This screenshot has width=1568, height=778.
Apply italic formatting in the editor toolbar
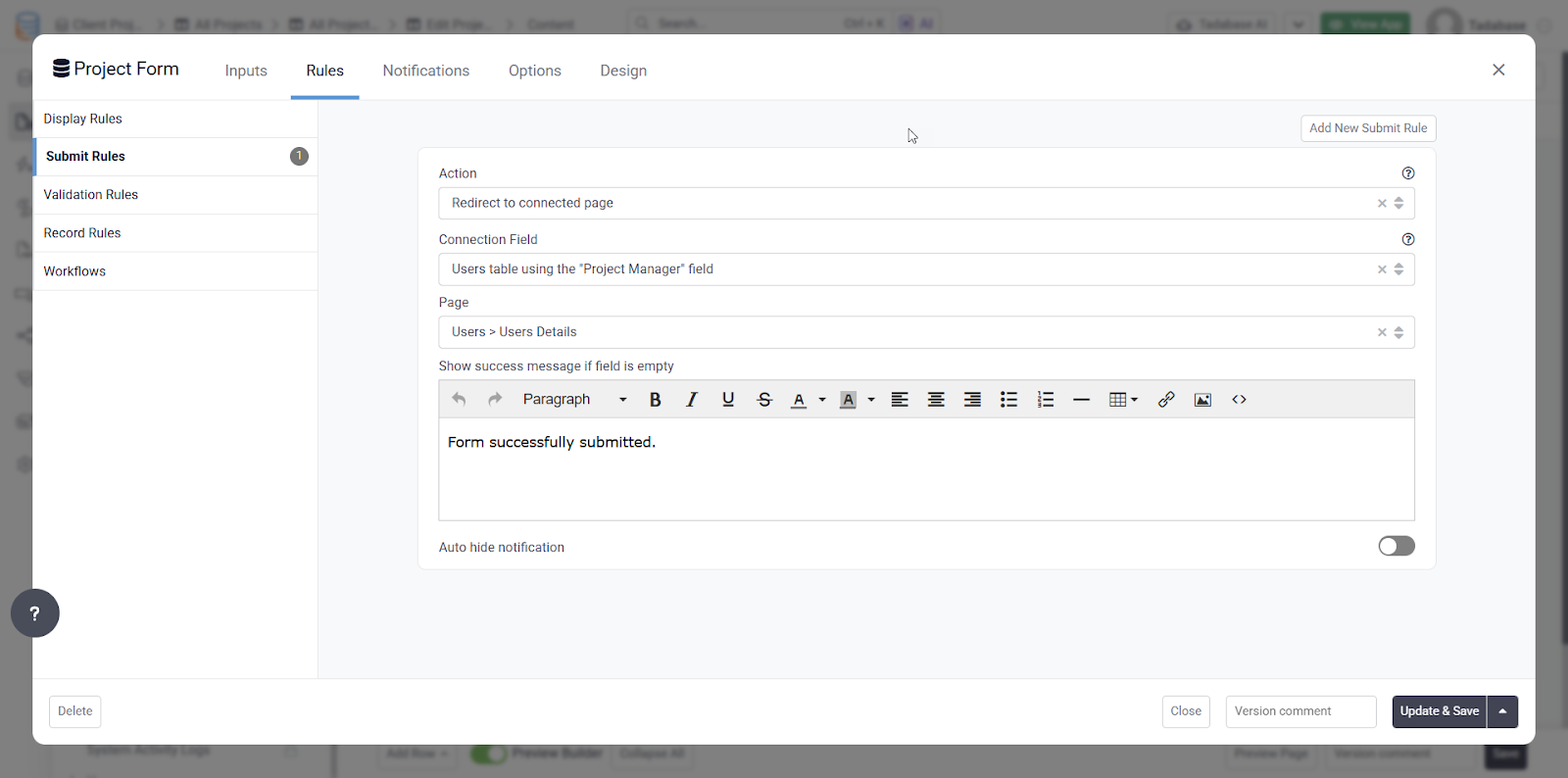pyautogui.click(x=692, y=400)
